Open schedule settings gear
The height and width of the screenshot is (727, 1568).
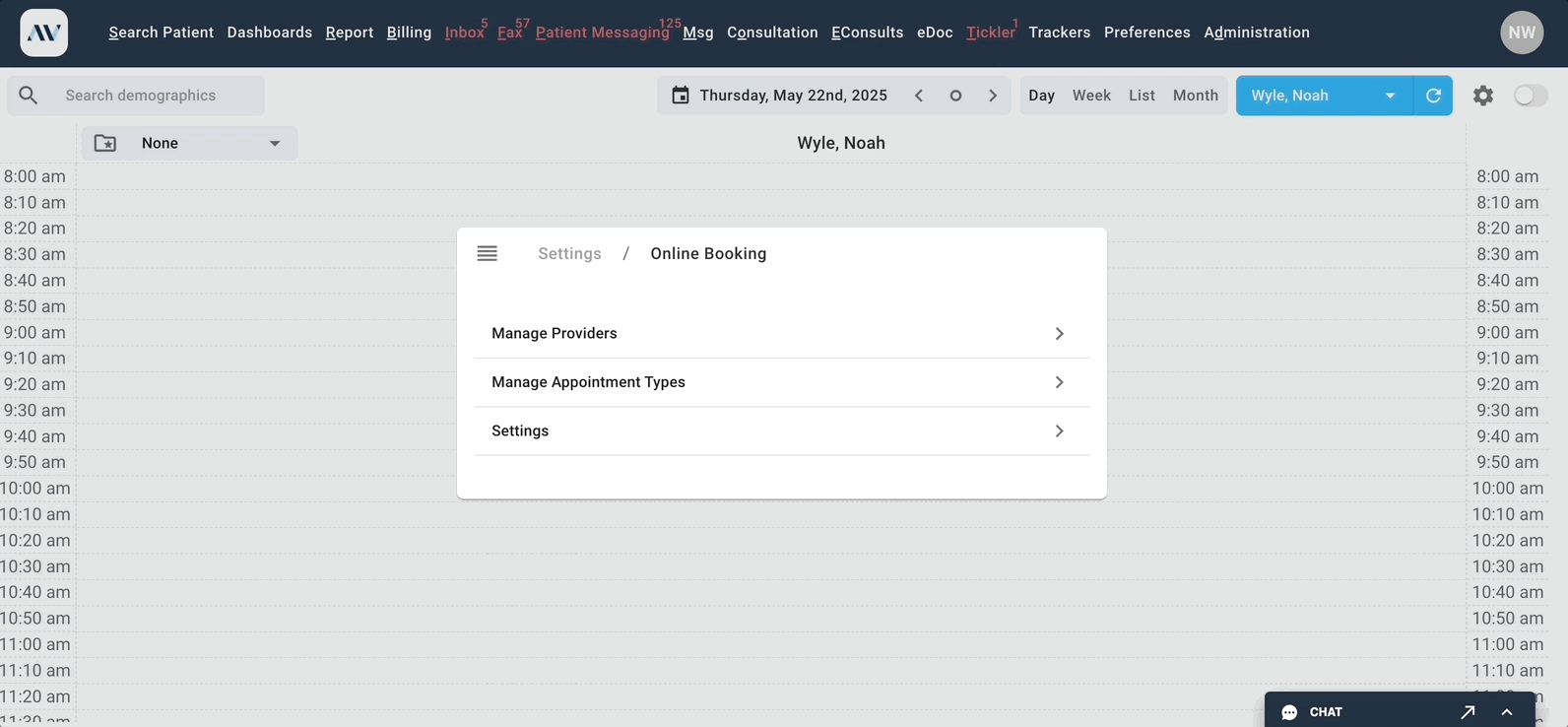(x=1483, y=96)
